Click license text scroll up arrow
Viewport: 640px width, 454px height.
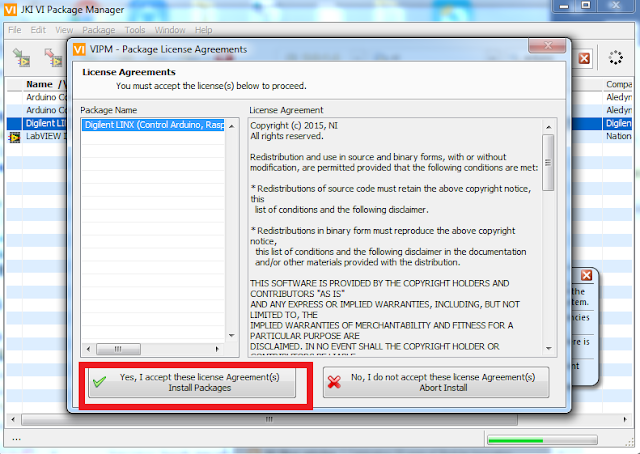[549, 127]
